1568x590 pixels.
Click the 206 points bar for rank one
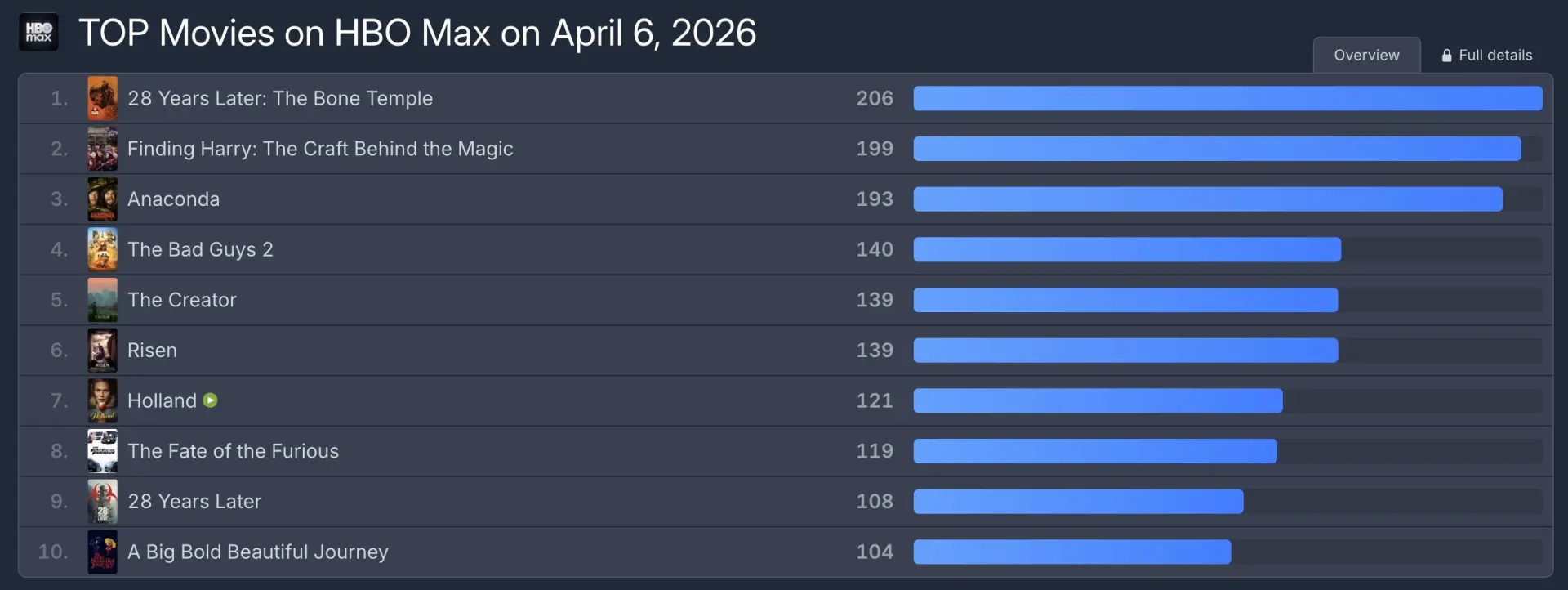pos(1227,98)
